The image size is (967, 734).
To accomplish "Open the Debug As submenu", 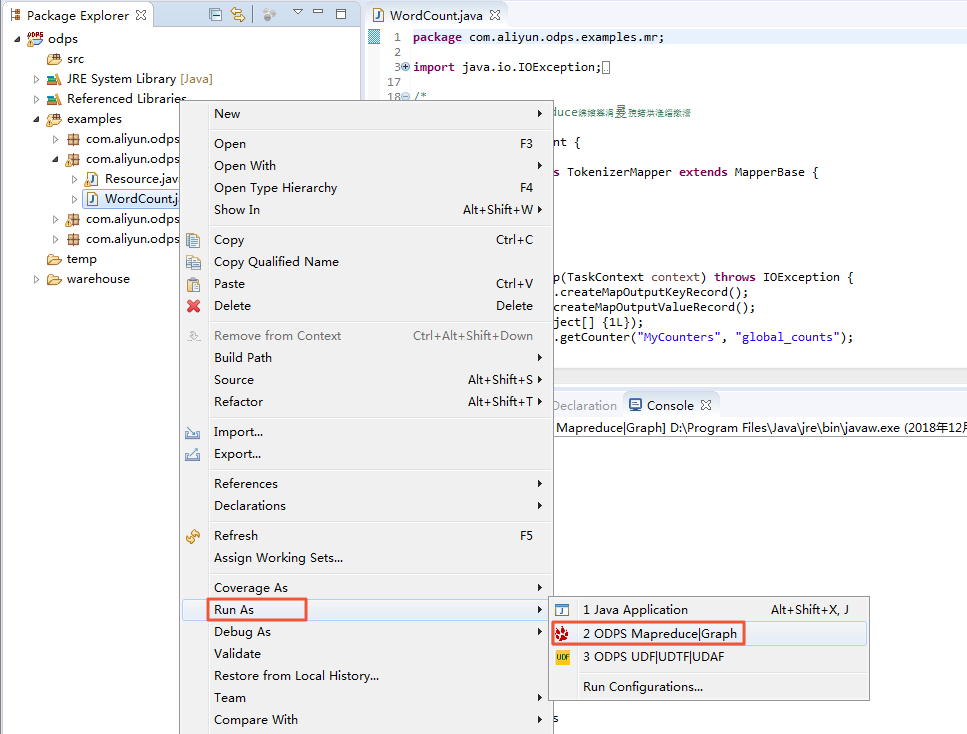I will (x=366, y=632).
